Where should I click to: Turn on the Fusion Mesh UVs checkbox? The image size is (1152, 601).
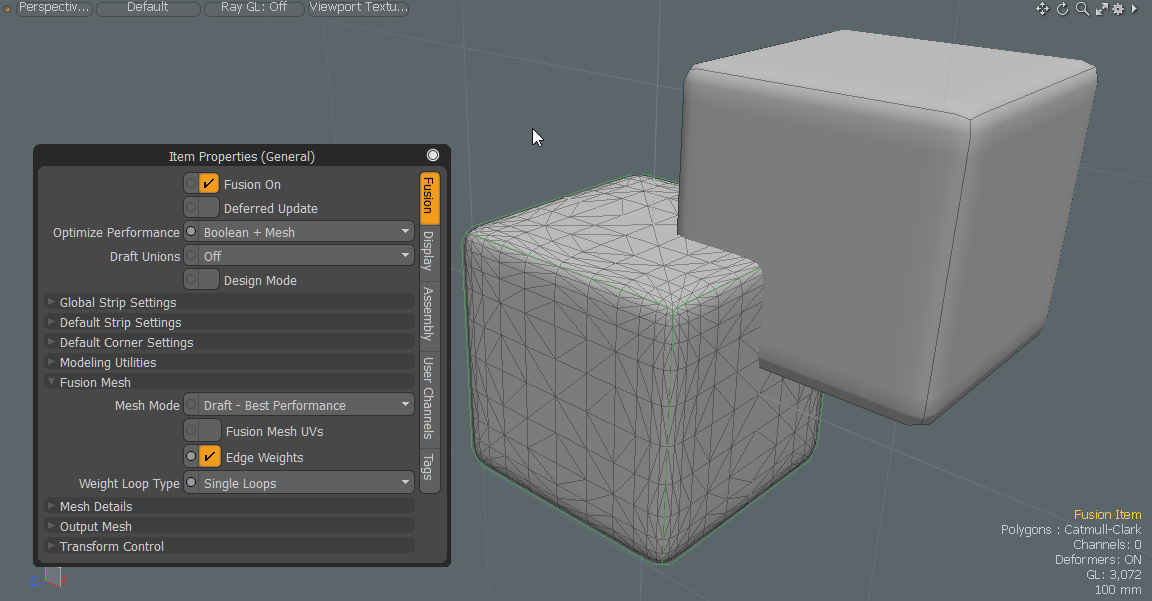(209, 431)
